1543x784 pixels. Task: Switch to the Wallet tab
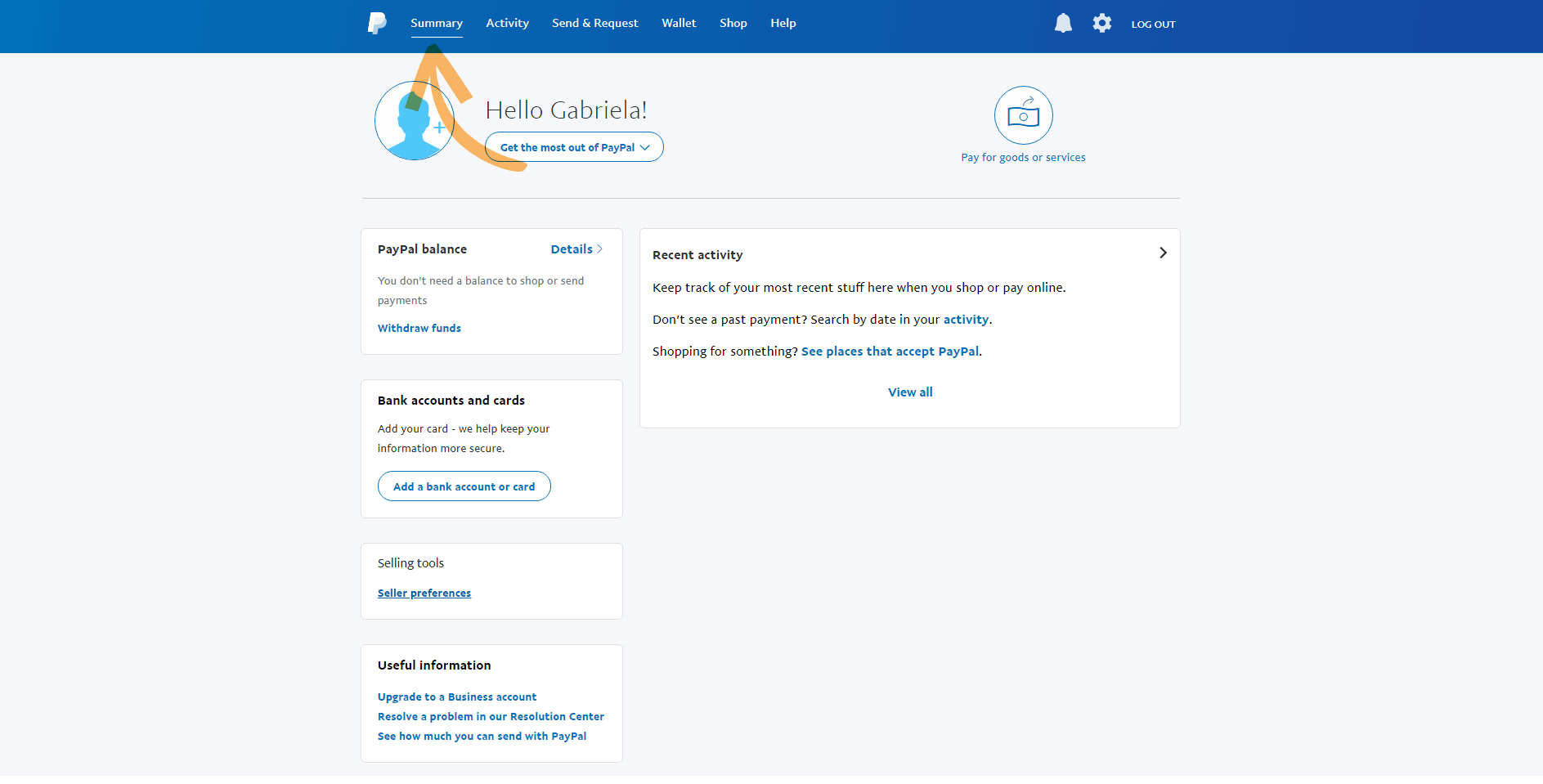(x=679, y=23)
